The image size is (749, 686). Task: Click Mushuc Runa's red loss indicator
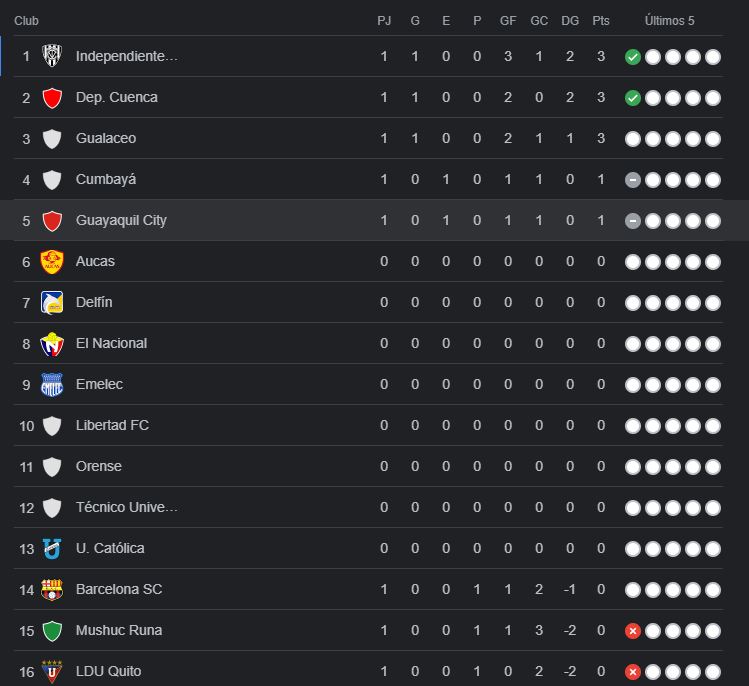(632, 631)
